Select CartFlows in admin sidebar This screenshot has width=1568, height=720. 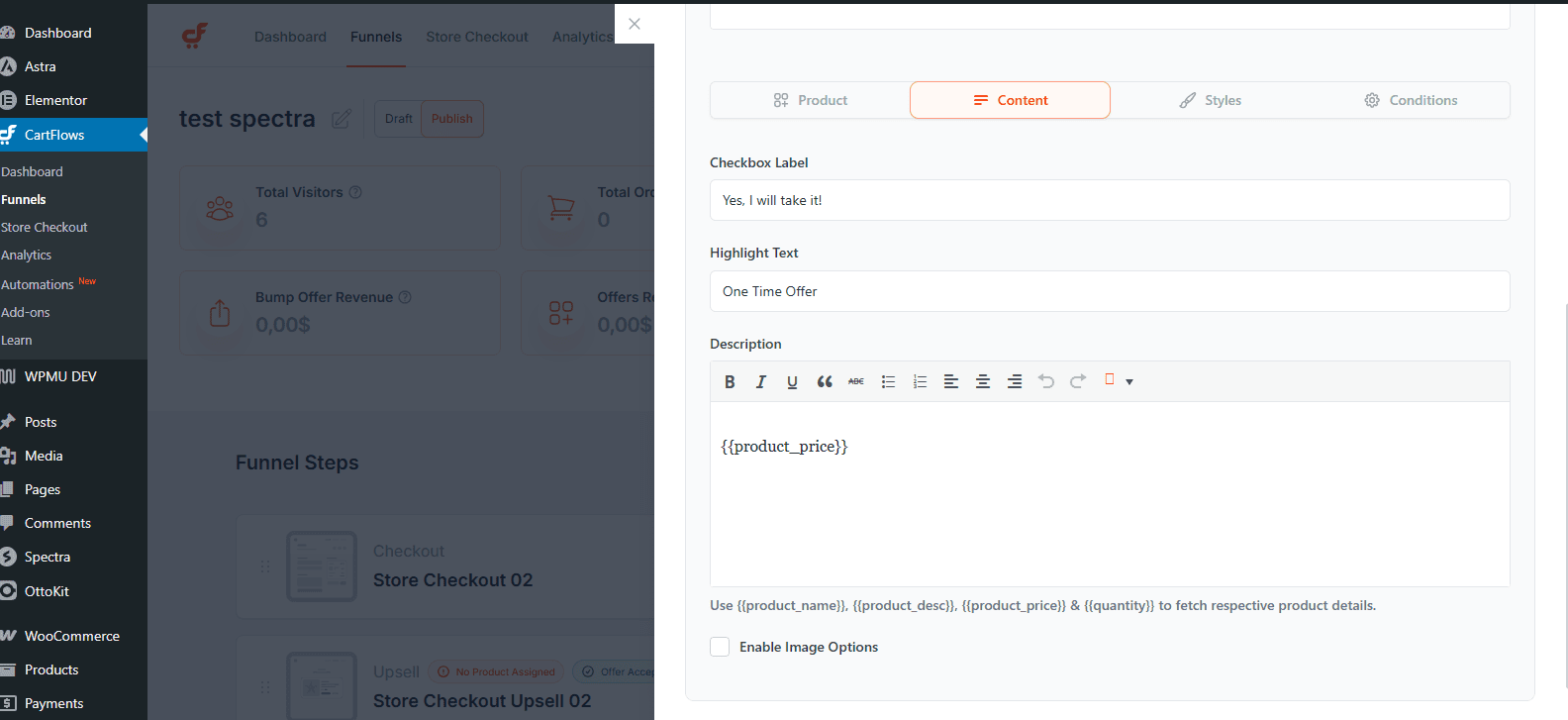(73, 135)
